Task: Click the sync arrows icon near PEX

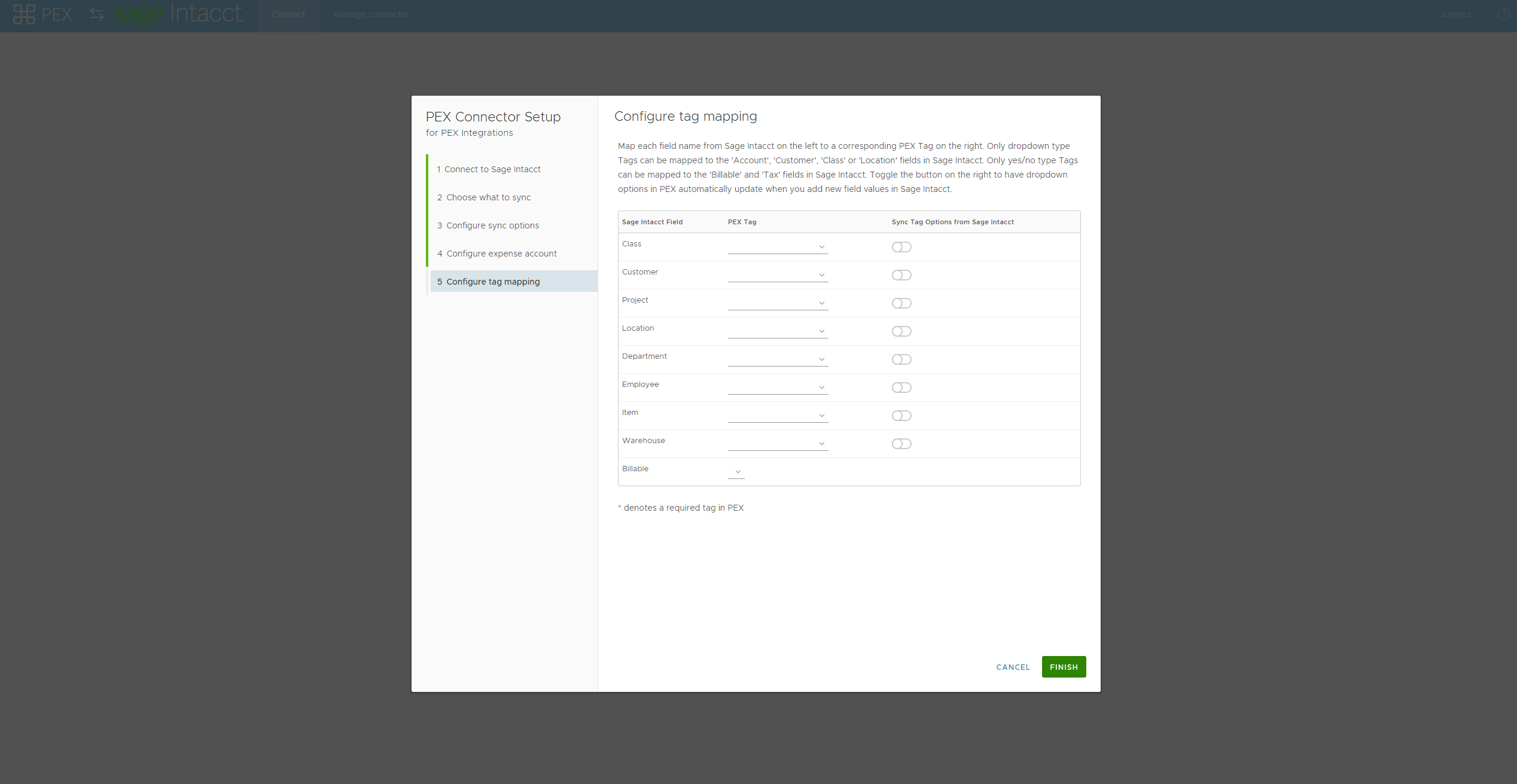Action: click(x=97, y=14)
